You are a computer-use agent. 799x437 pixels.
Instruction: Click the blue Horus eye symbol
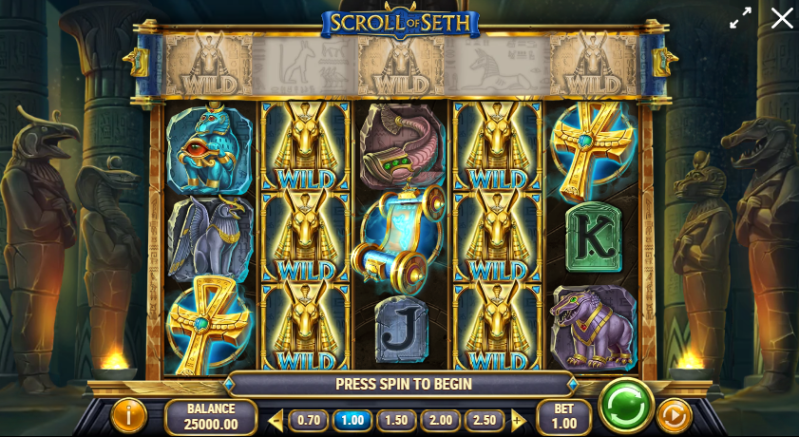(x=209, y=148)
